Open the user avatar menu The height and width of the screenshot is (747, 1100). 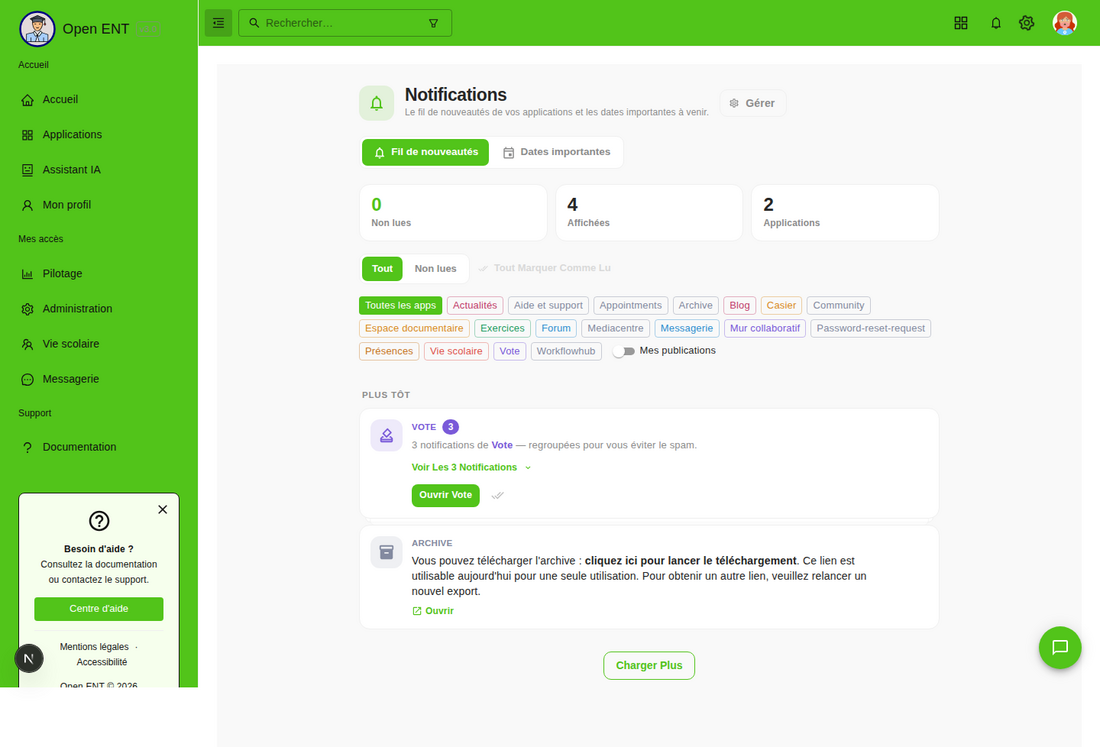click(1064, 23)
